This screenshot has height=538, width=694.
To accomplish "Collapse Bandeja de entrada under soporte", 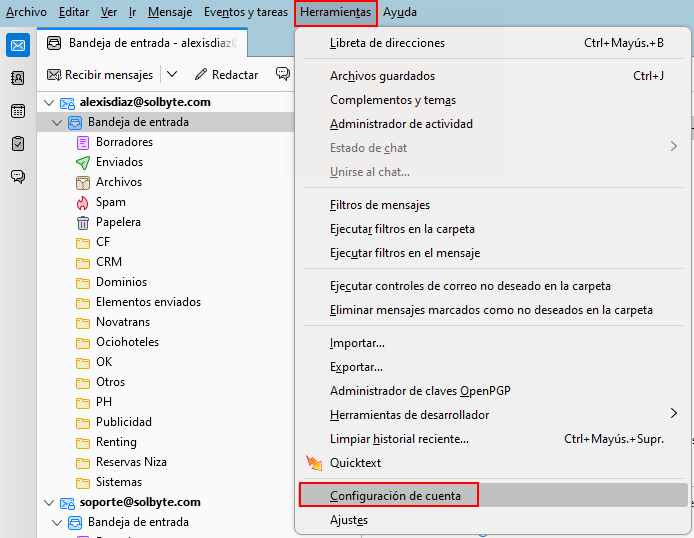I will 57,523.
